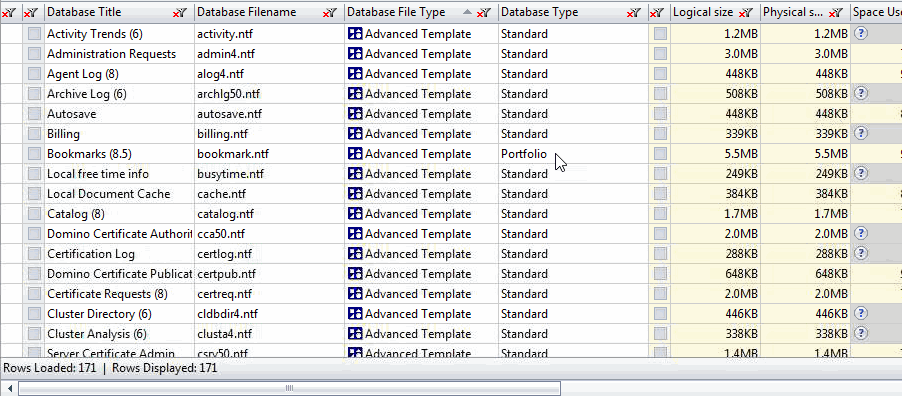Image resolution: width=902 pixels, height=396 pixels.
Task: Click filter icon in Database Title header
Action: 180,12
